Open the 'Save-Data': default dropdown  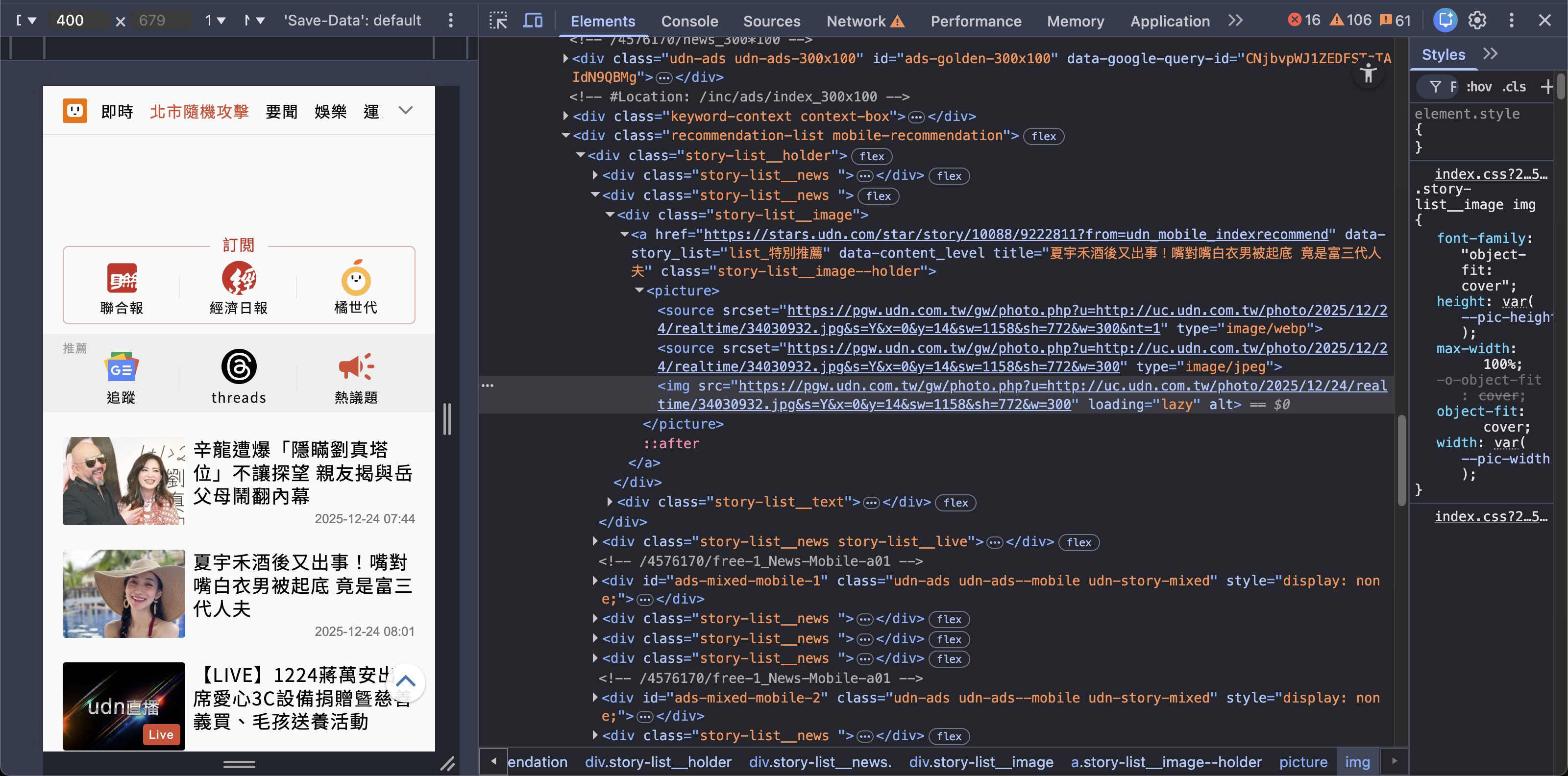pyautogui.click(x=352, y=21)
